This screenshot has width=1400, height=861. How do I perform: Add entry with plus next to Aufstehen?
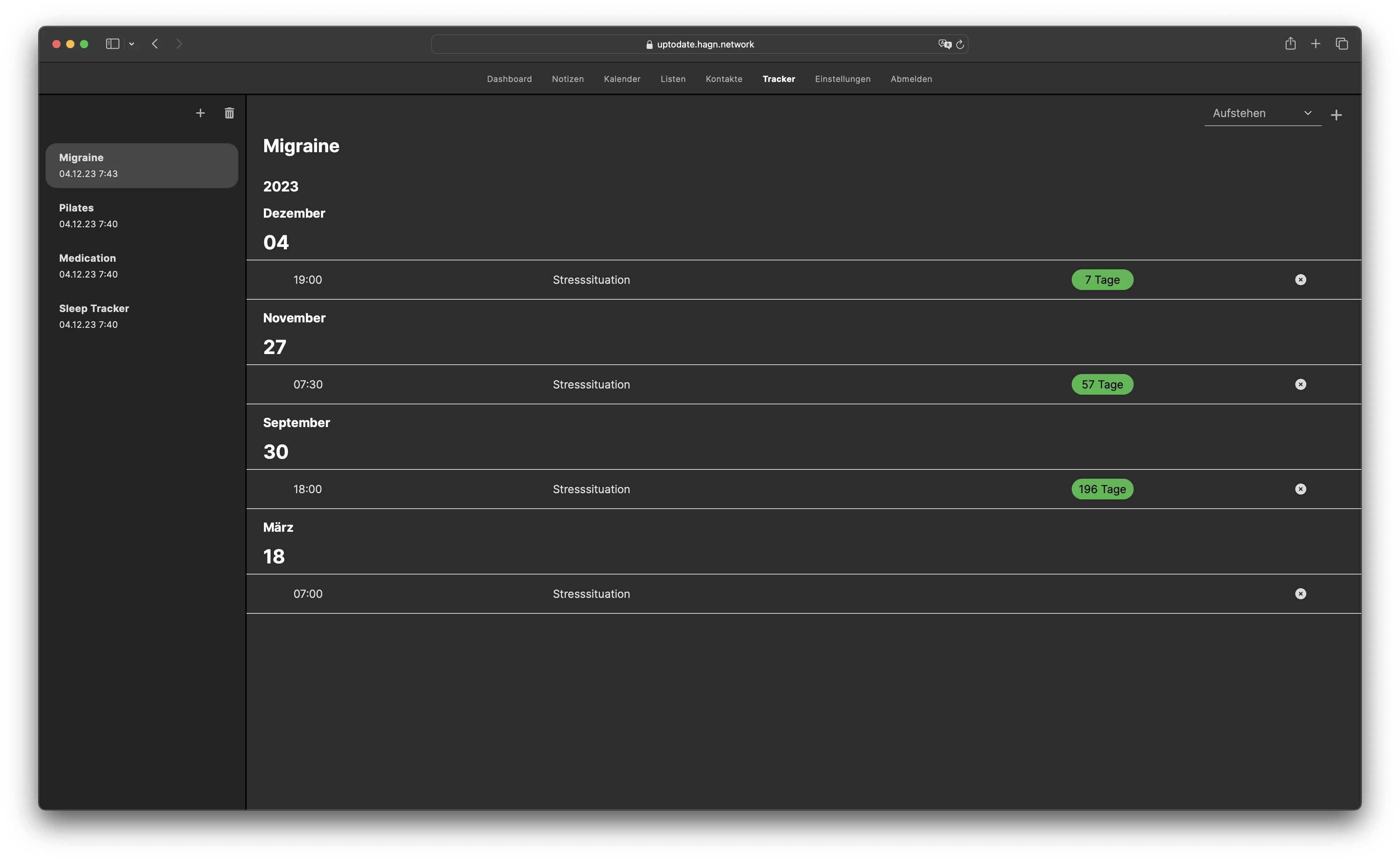click(x=1336, y=115)
